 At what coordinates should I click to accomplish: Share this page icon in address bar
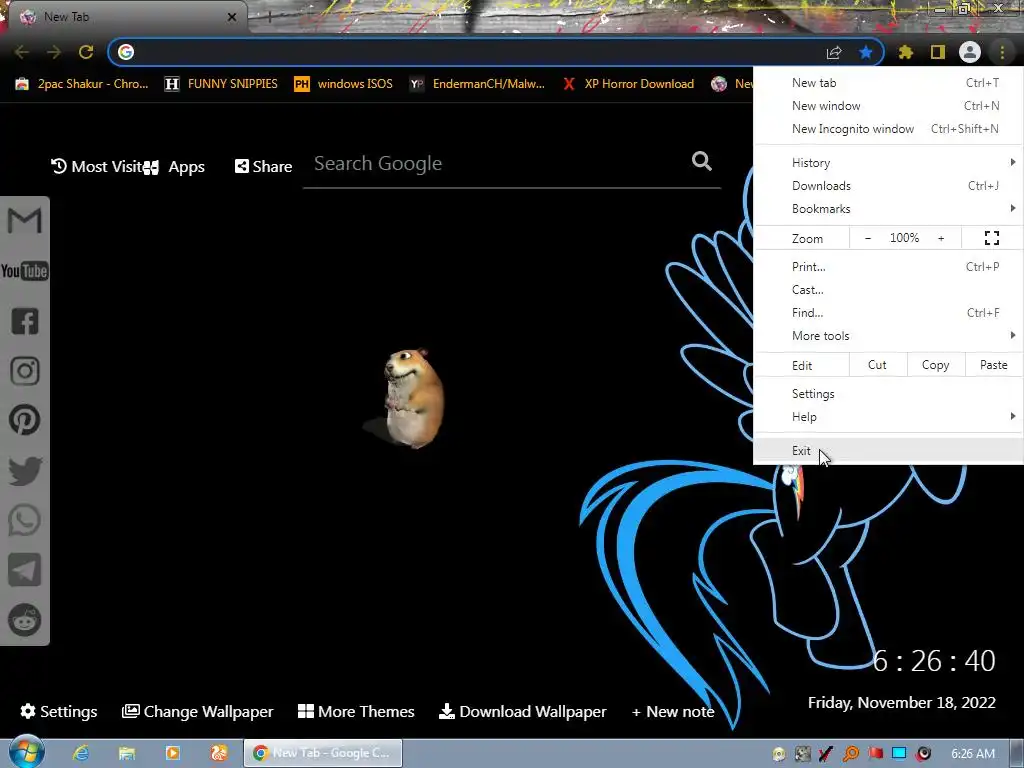tap(834, 52)
